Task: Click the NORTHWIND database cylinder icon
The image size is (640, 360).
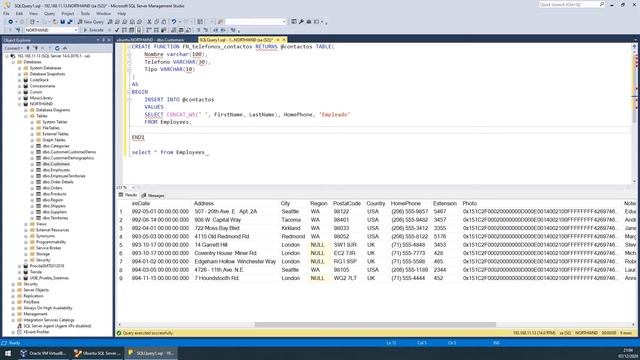Action: click(26, 104)
